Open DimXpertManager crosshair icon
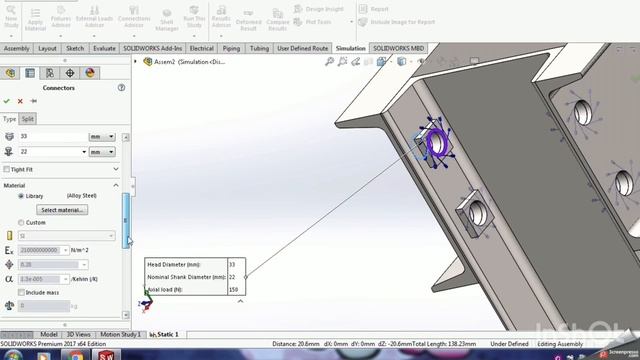This screenshot has width=640, height=360. pos(70,73)
